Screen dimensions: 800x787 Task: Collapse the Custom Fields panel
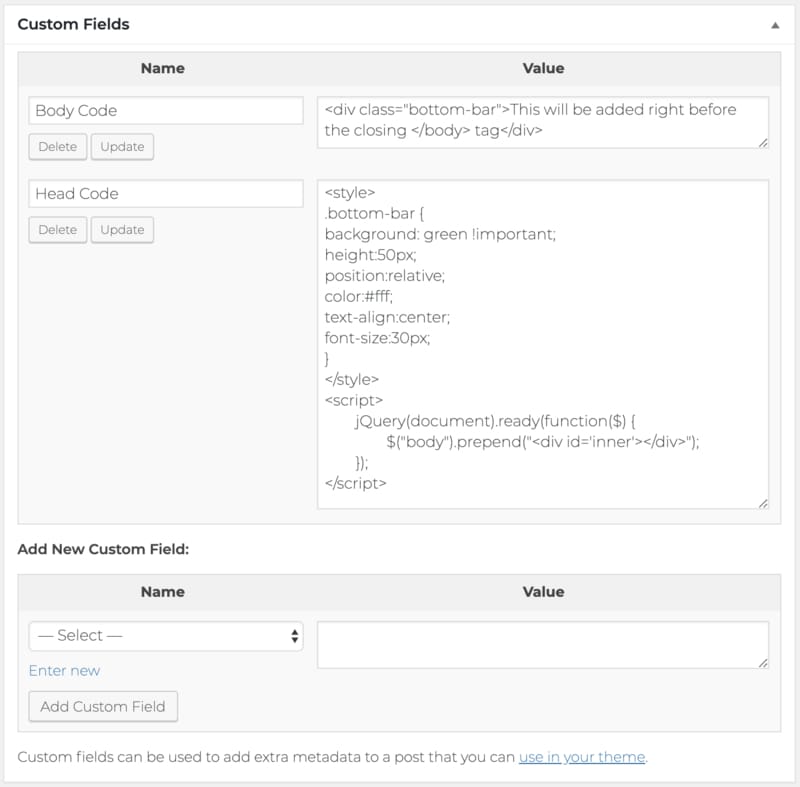pyautogui.click(x=775, y=25)
